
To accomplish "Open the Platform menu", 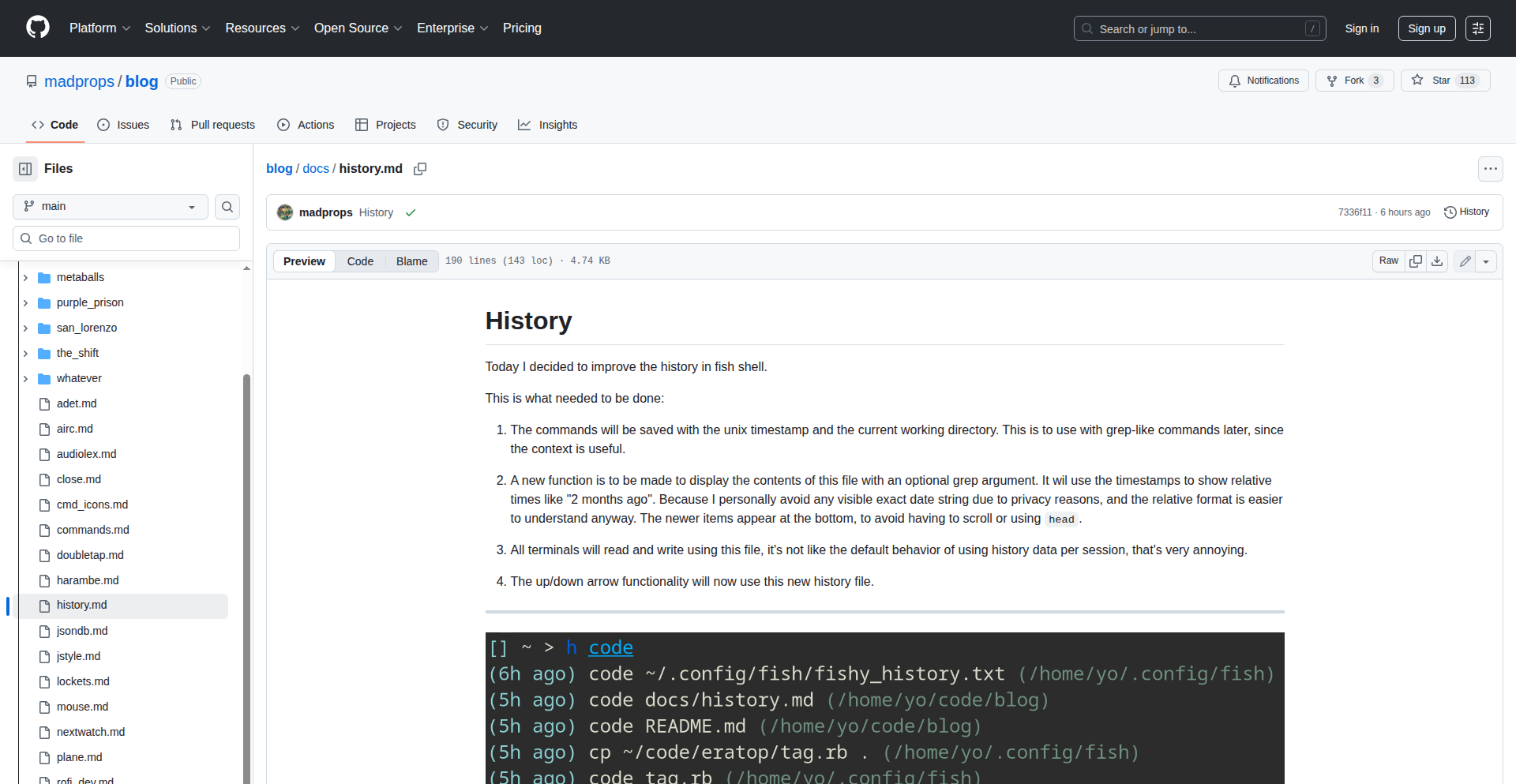I will [99, 28].
